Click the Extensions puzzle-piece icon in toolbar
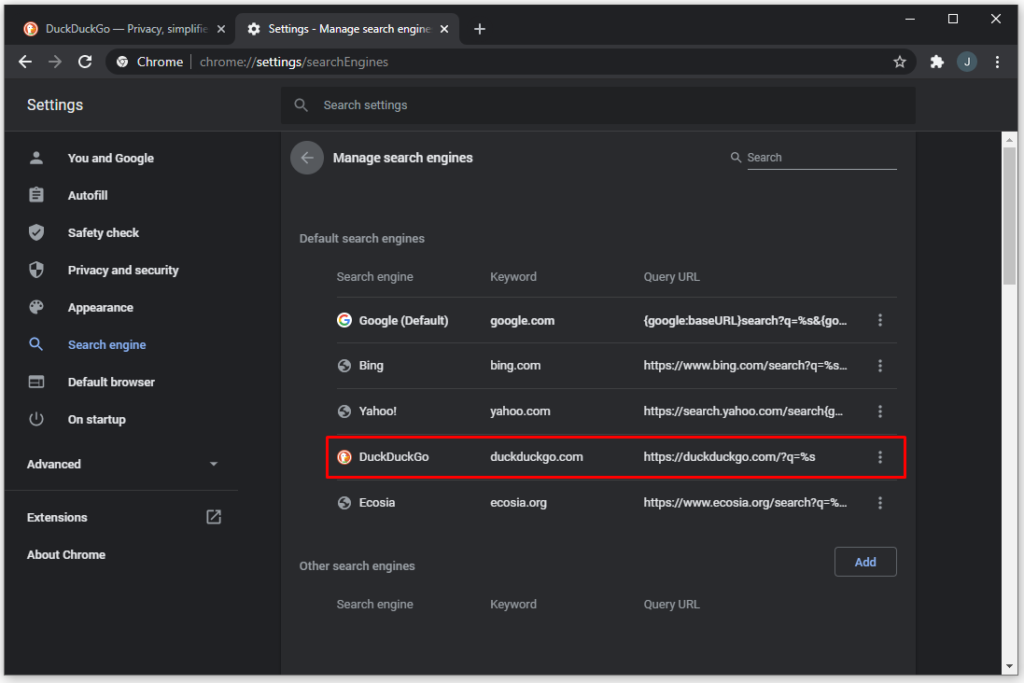The image size is (1024, 683). pyautogui.click(x=936, y=61)
